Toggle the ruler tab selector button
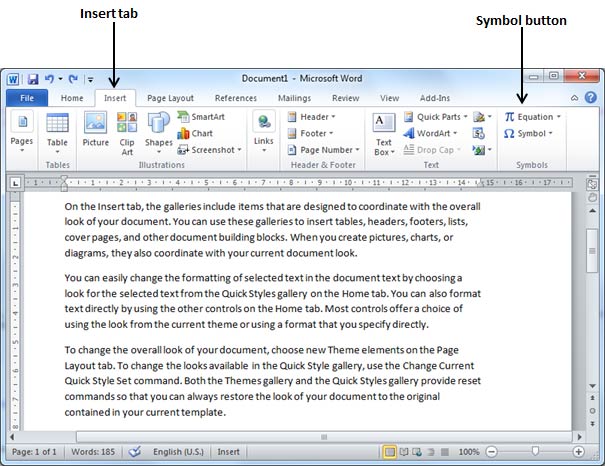 [15, 183]
